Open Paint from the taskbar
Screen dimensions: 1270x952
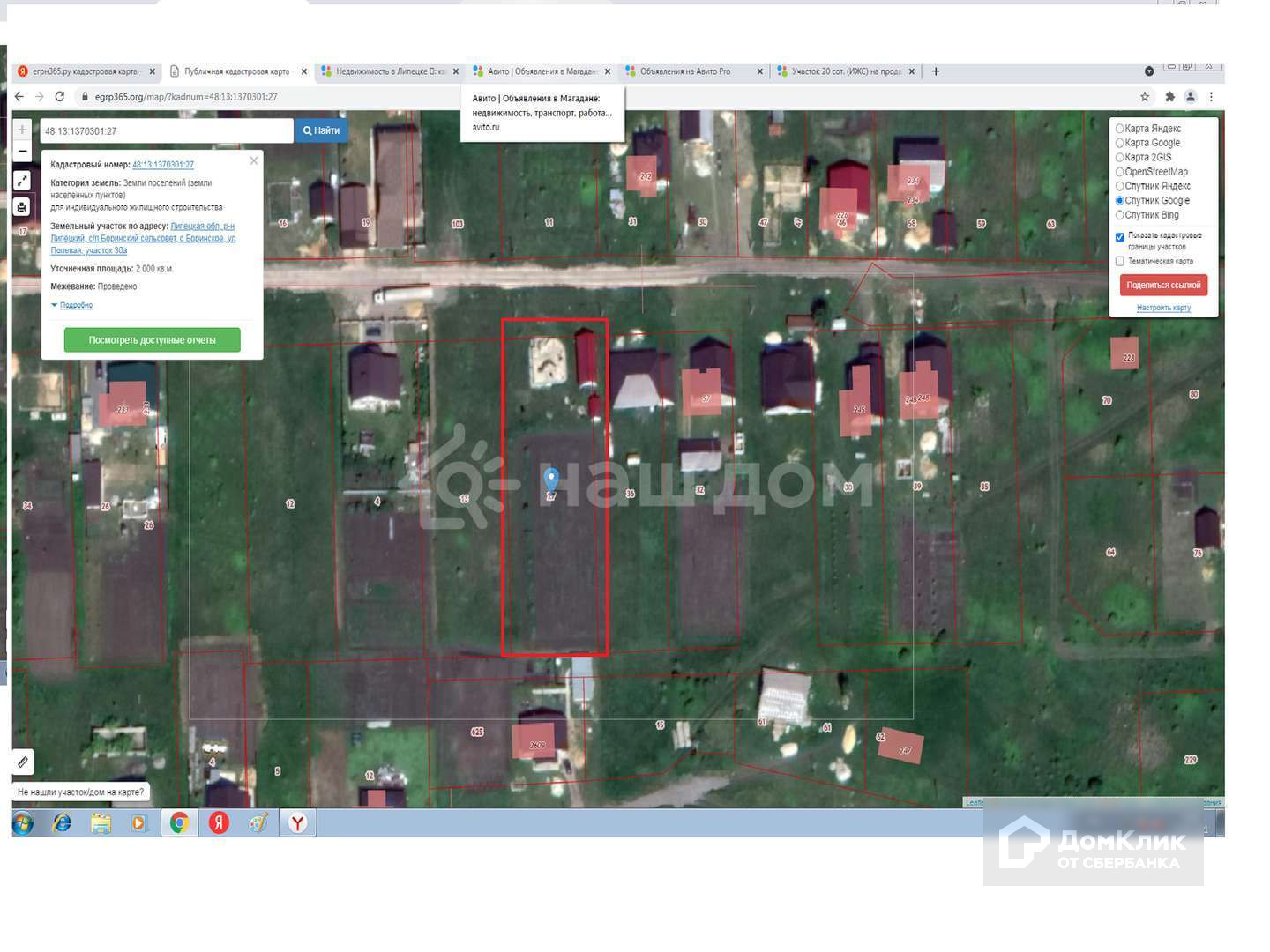tap(258, 823)
